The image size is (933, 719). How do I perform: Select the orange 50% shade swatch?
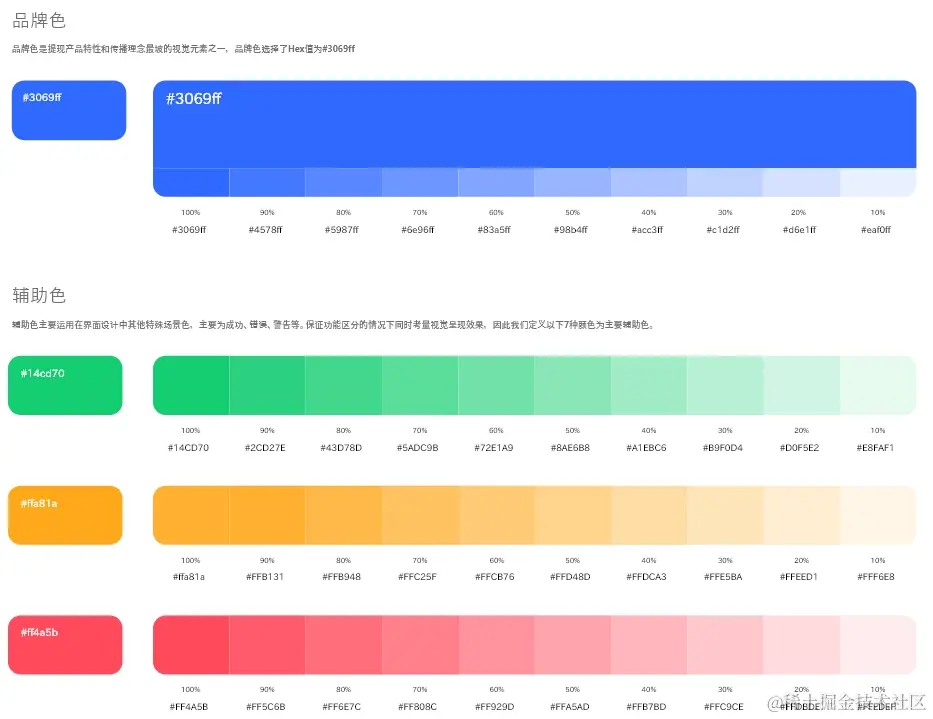click(x=572, y=515)
